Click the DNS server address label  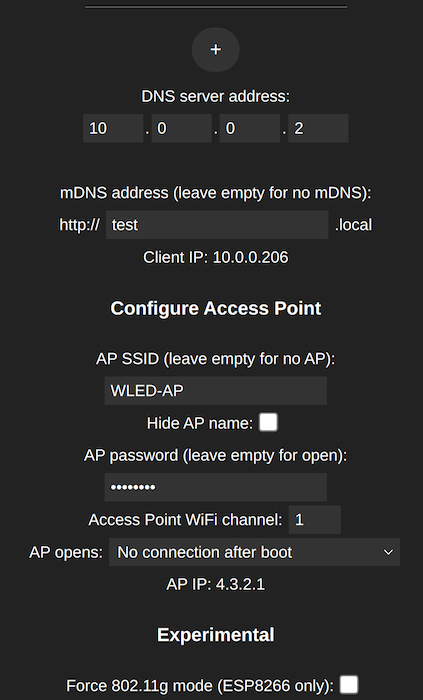pyautogui.click(x=216, y=96)
